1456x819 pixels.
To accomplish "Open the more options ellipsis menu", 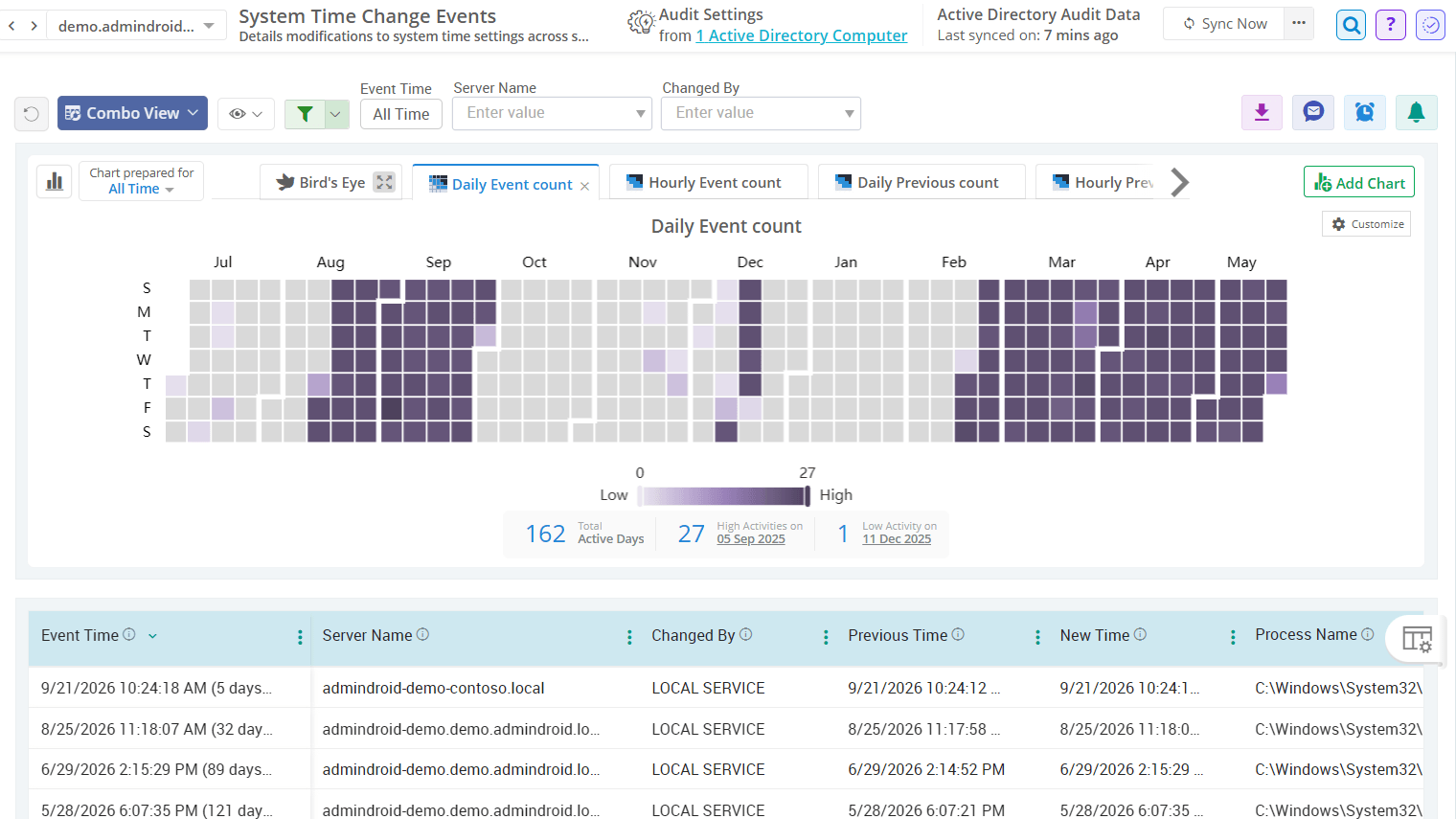I will (1298, 24).
